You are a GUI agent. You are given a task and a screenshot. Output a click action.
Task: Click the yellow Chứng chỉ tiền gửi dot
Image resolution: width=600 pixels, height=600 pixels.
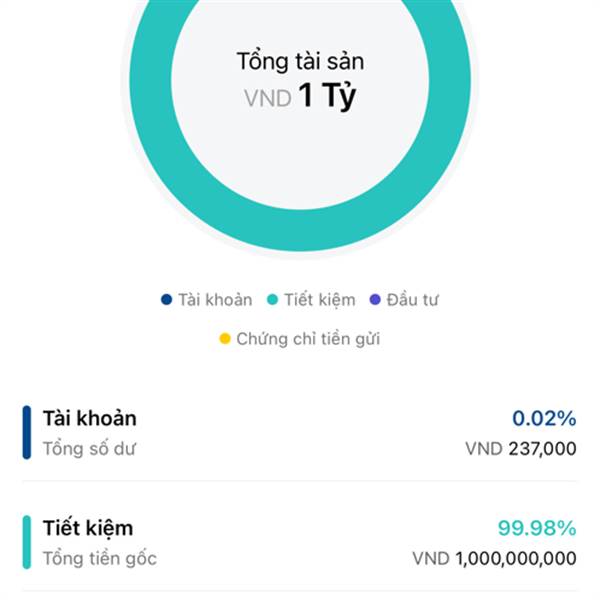click(x=225, y=339)
